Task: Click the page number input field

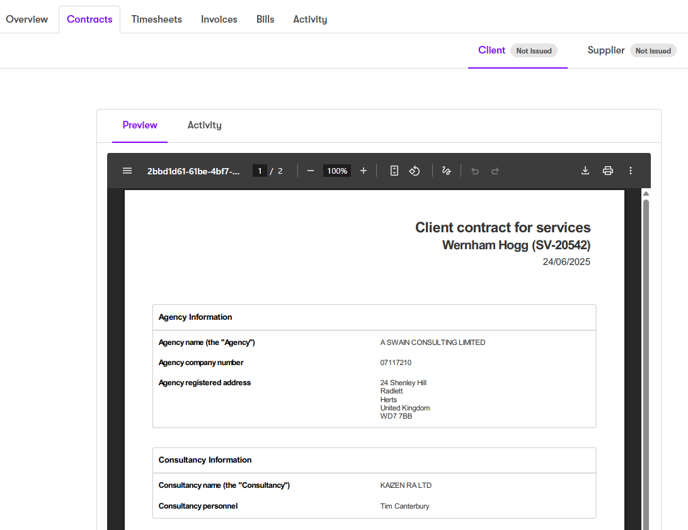Action: coord(260,171)
